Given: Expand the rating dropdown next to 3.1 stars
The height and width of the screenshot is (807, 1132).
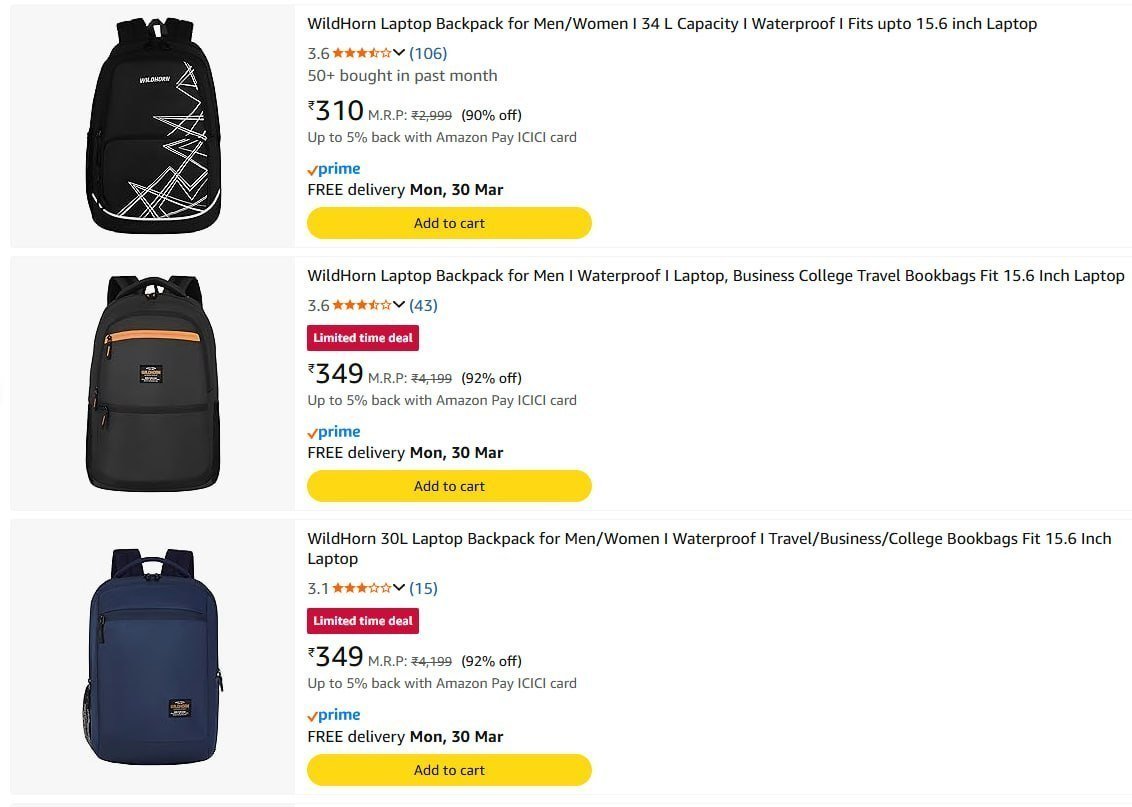Looking at the screenshot, I should (x=397, y=589).
